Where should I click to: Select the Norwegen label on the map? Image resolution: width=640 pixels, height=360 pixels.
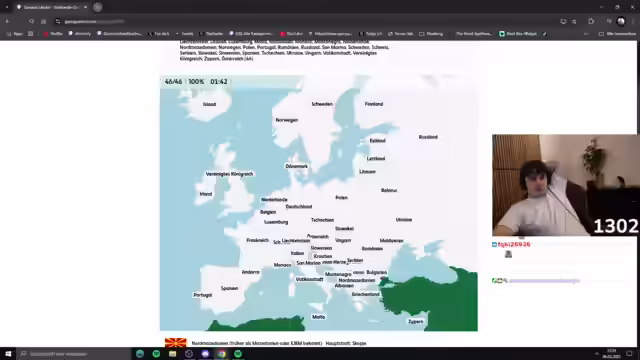[287, 120]
